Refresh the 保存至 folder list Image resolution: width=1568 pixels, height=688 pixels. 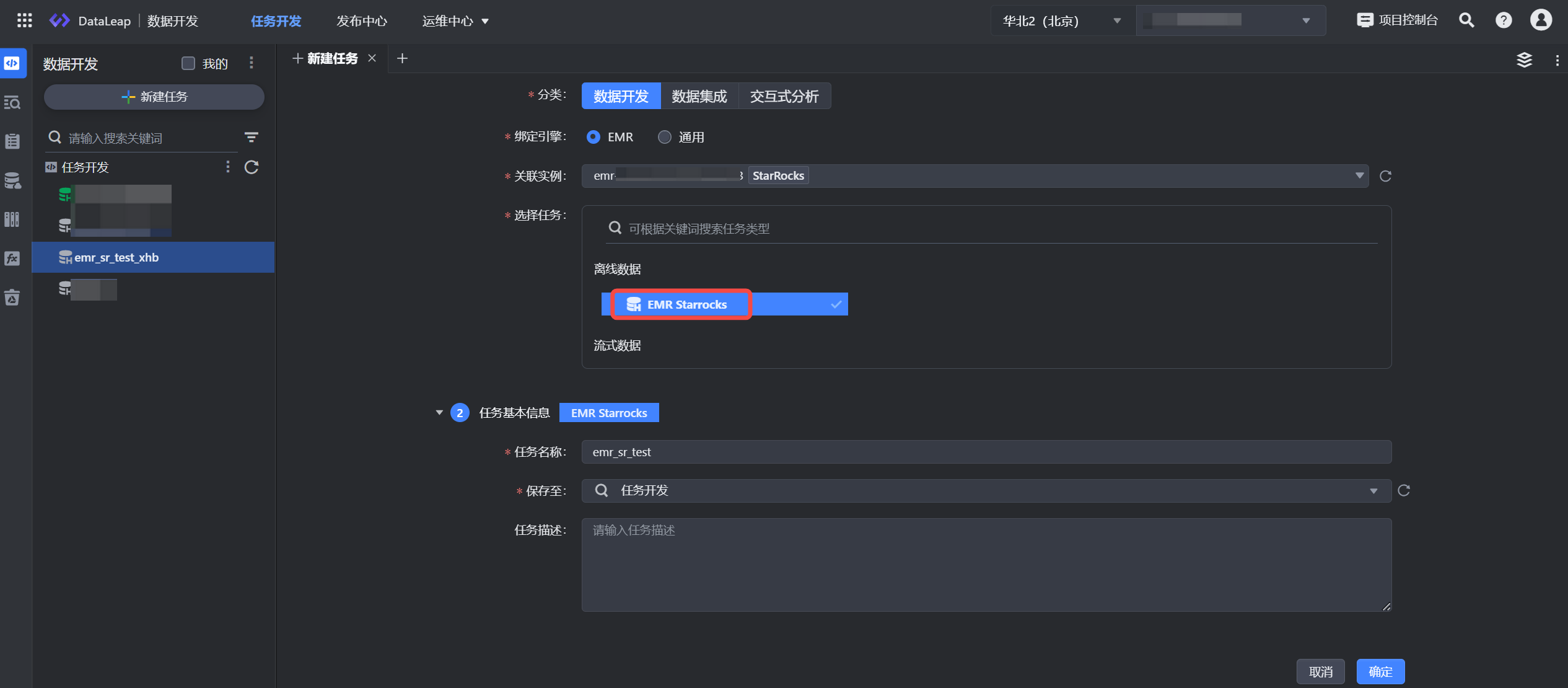(x=1404, y=490)
